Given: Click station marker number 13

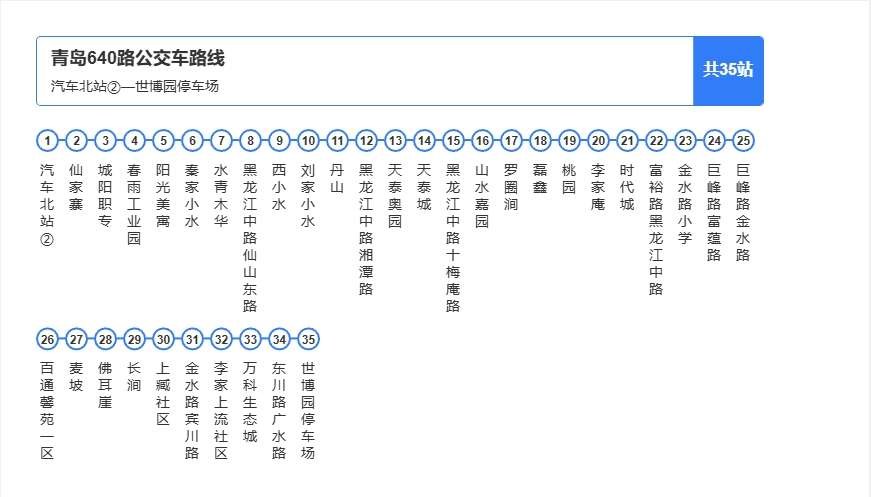Looking at the screenshot, I should click(x=396, y=140).
